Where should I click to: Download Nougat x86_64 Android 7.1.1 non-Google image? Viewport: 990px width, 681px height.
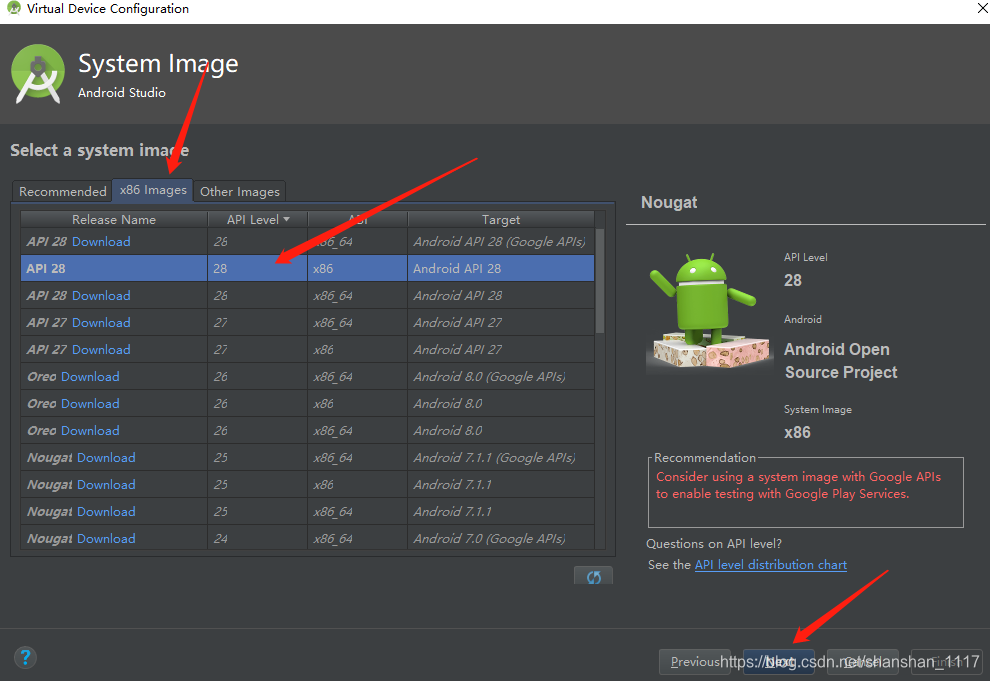click(106, 512)
